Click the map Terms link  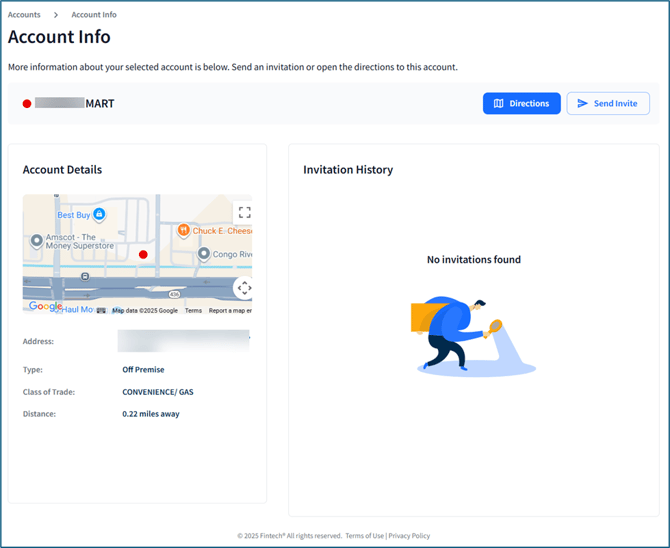(x=193, y=311)
